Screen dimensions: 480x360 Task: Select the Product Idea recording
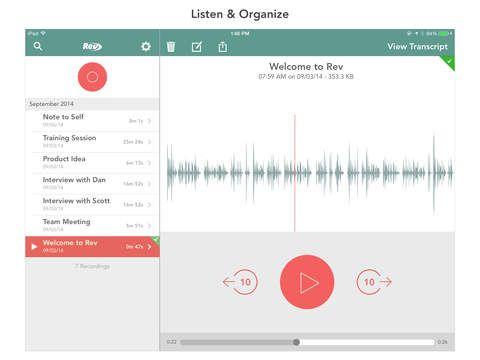click(x=92, y=162)
